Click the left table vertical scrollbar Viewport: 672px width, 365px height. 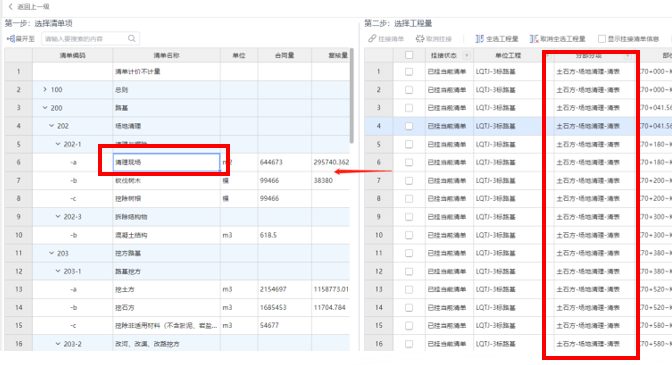[x=352, y=96]
